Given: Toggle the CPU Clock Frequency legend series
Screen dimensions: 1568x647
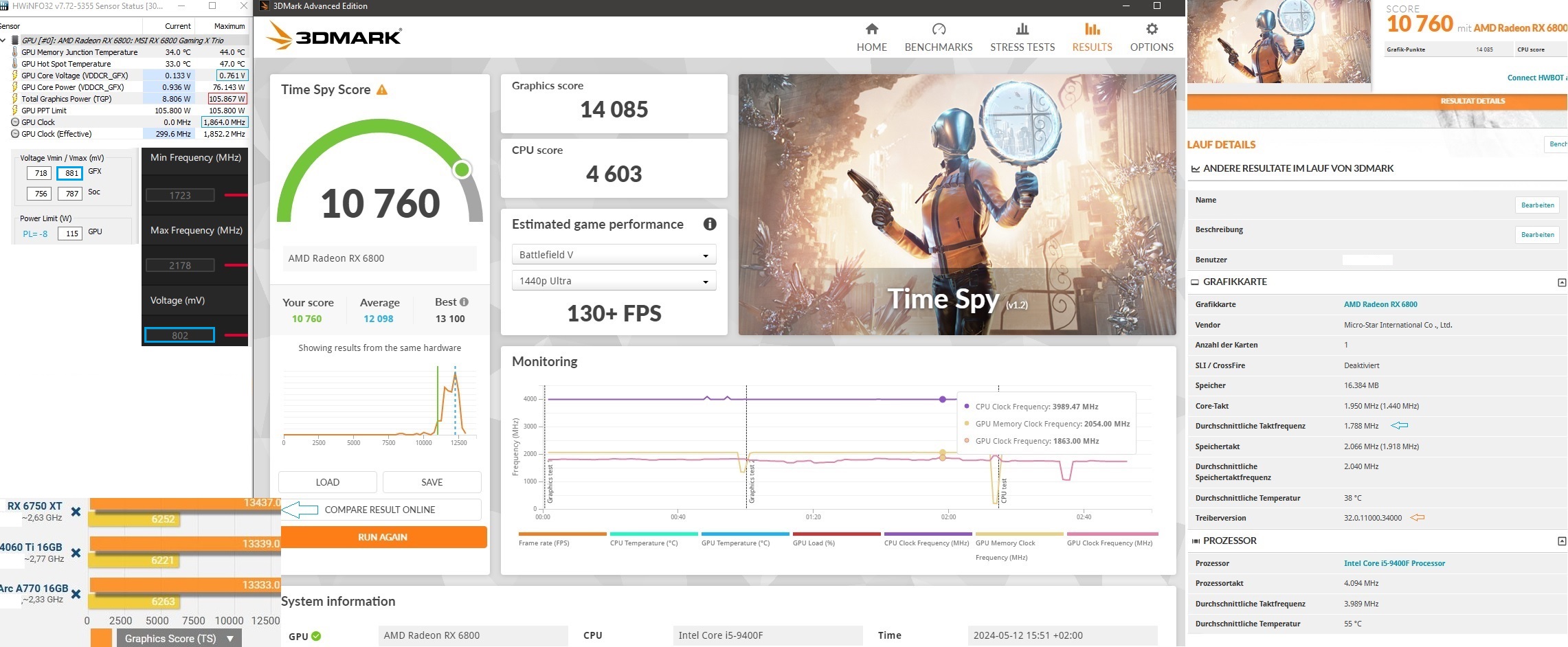Looking at the screenshot, I should coord(928,538).
